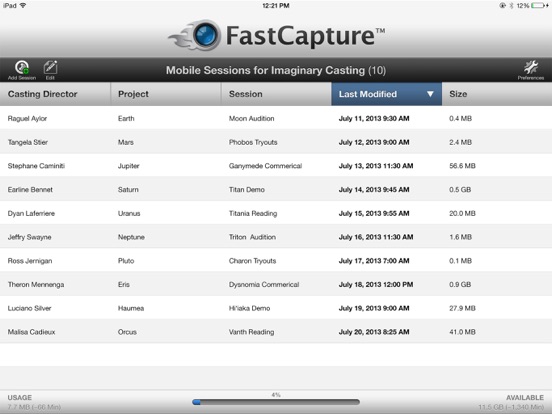Click the 0.5 GB size value
The width and height of the screenshot is (552, 414).
(460, 189)
